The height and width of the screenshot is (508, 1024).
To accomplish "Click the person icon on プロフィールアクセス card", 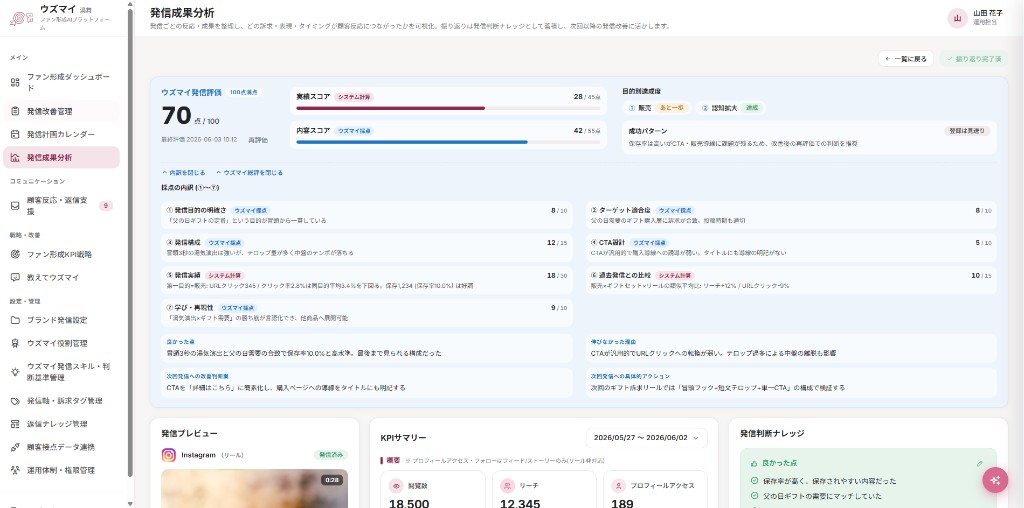I will pyautogui.click(x=618, y=486).
